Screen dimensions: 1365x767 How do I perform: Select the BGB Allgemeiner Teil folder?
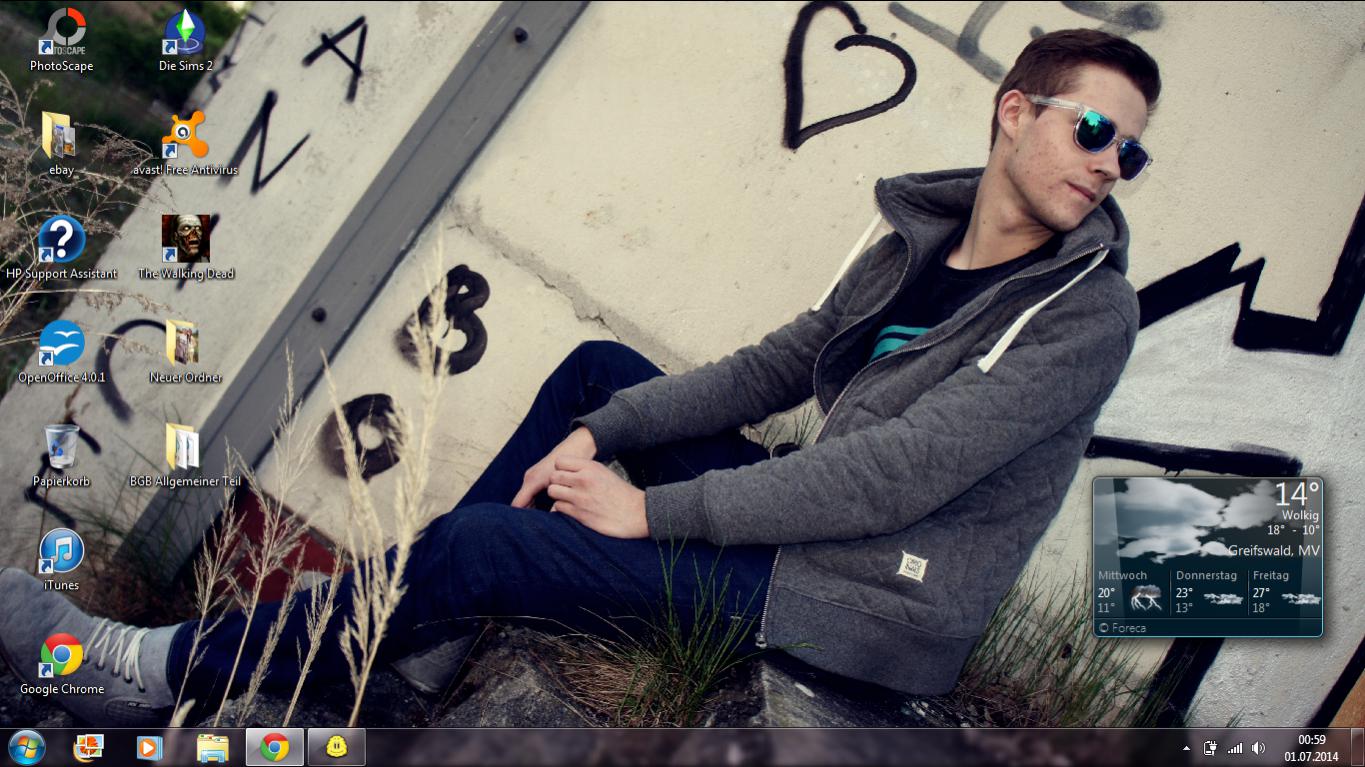pyautogui.click(x=183, y=447)
